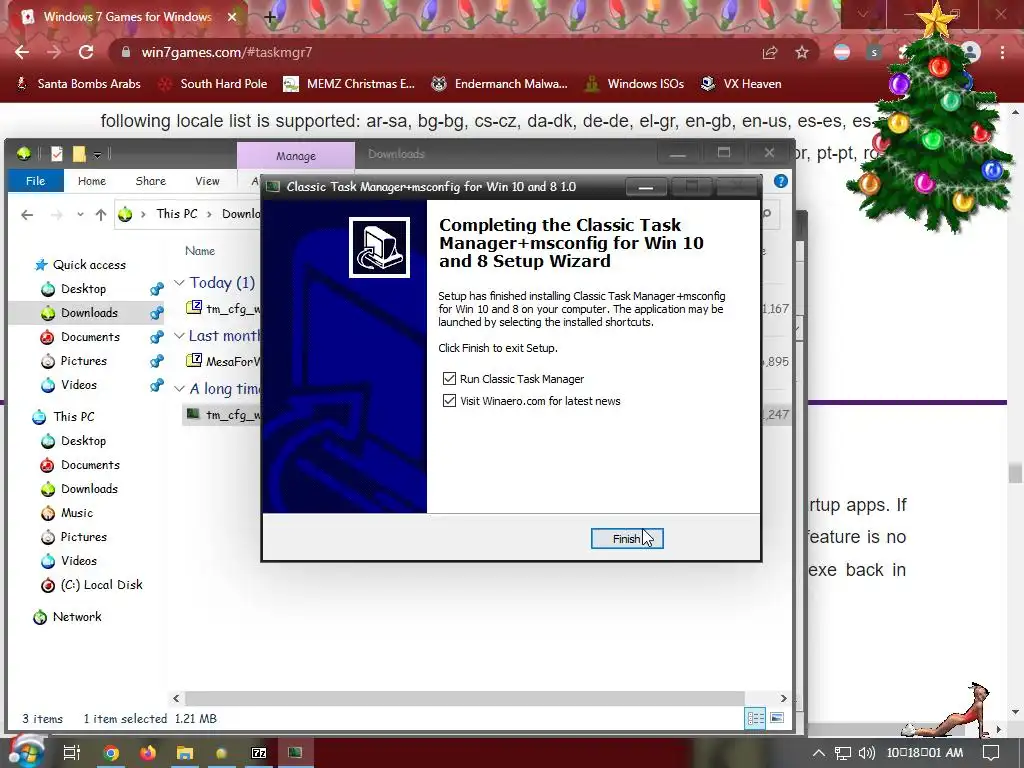Select Documents under Quick access
Viewport: 1024px width, 768px height.
90,337
